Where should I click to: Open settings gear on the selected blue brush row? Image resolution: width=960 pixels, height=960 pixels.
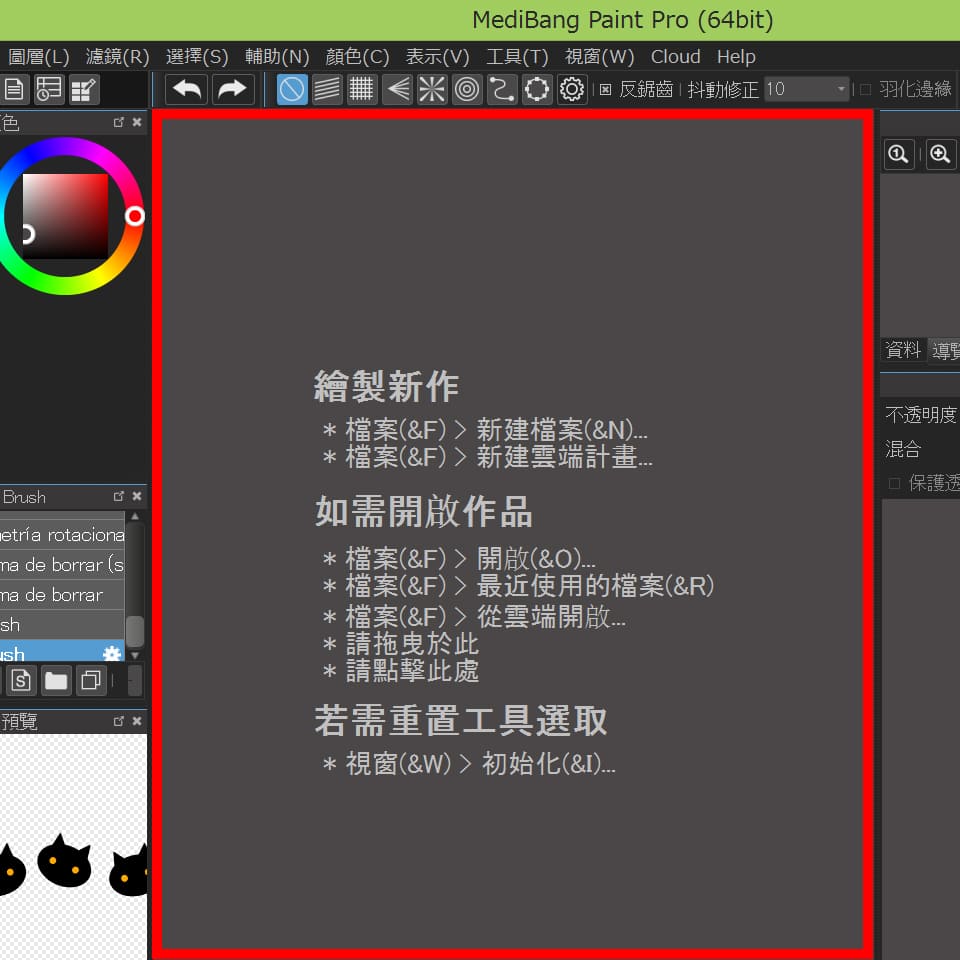(x=112, y=653)
